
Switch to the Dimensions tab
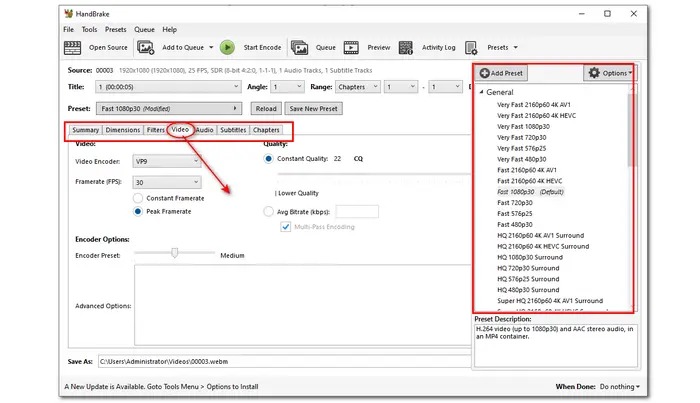123,130
